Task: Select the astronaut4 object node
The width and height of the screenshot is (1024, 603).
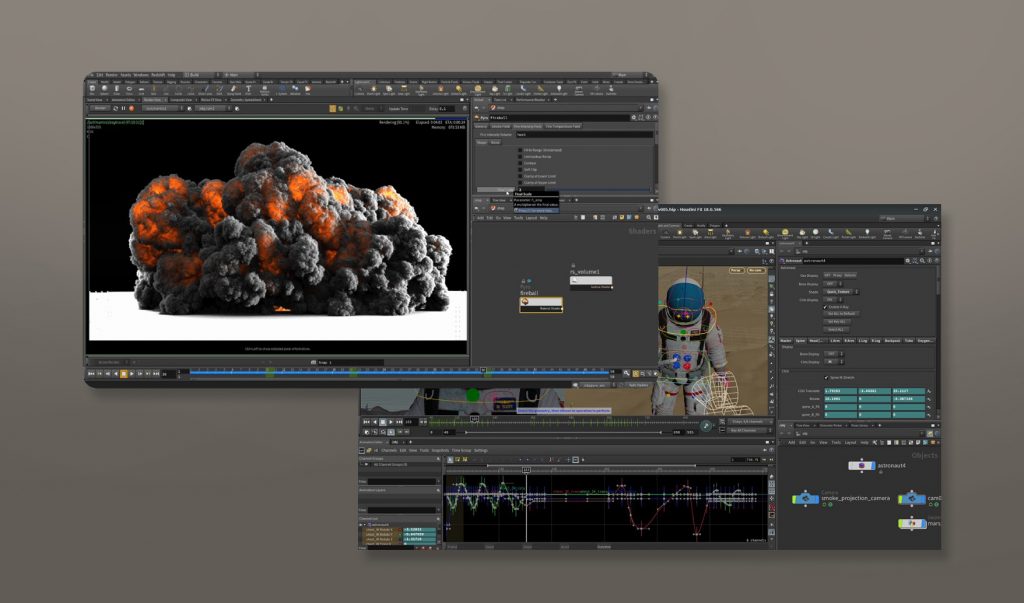Action: point(861,466)
